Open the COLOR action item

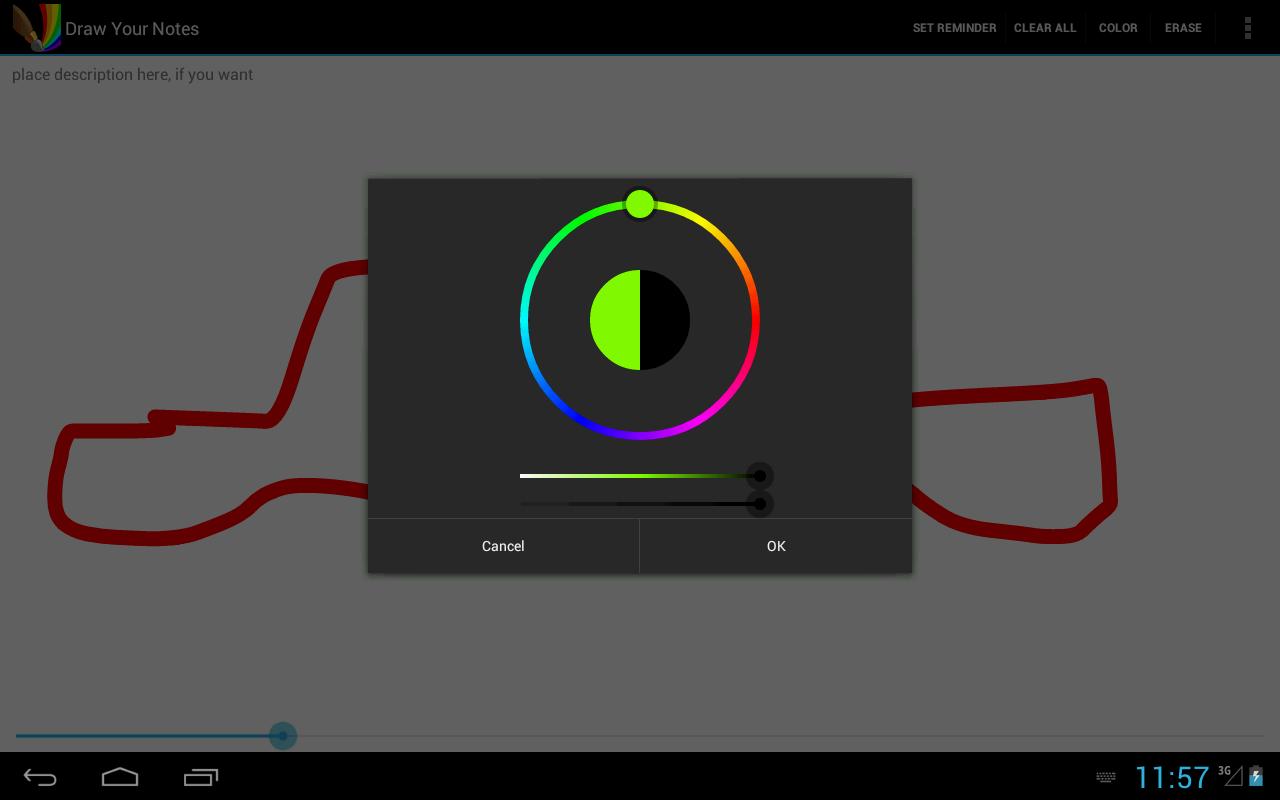[1118, 28]
